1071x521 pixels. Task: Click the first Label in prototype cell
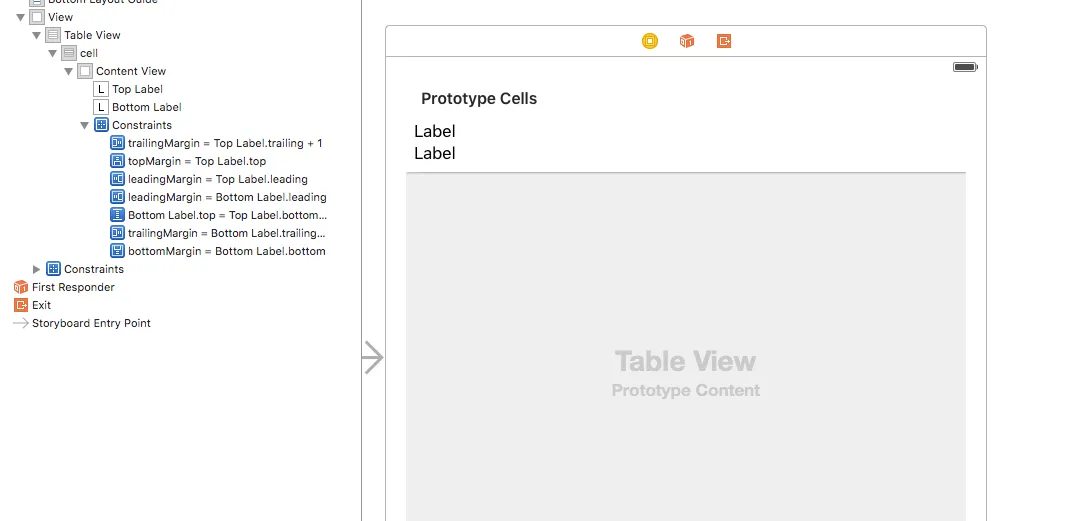(x=435, y=131)
